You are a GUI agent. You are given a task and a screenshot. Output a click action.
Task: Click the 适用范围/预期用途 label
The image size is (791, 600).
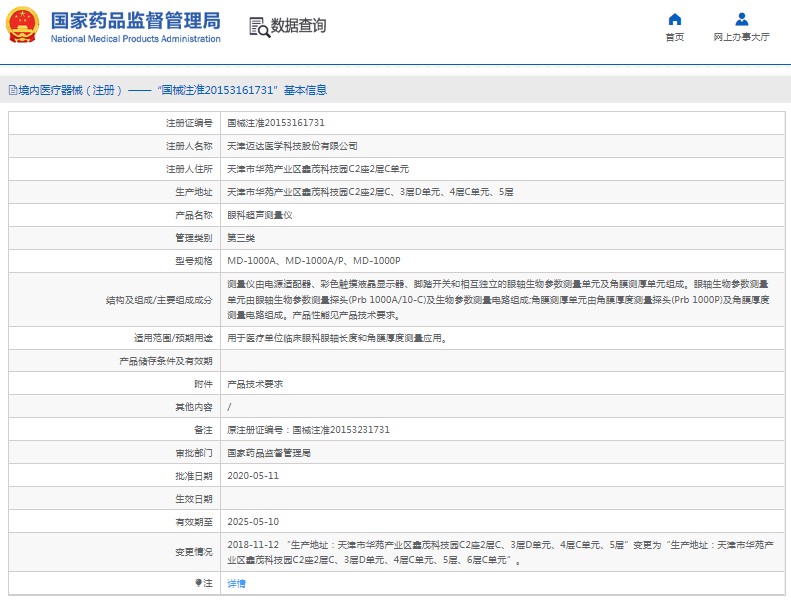point(173,338)
